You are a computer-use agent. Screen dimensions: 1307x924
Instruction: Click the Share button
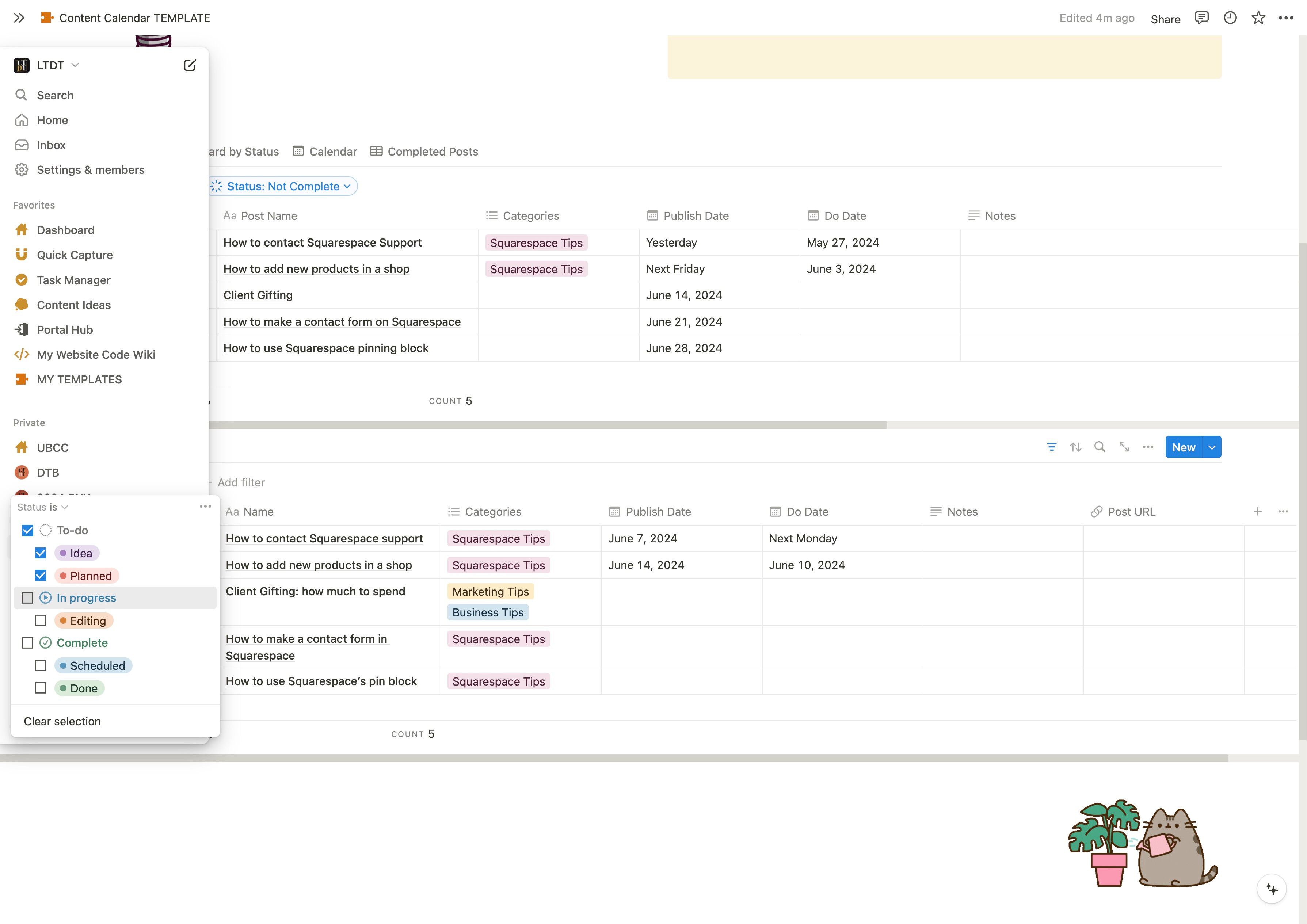tap(1165, 19)
